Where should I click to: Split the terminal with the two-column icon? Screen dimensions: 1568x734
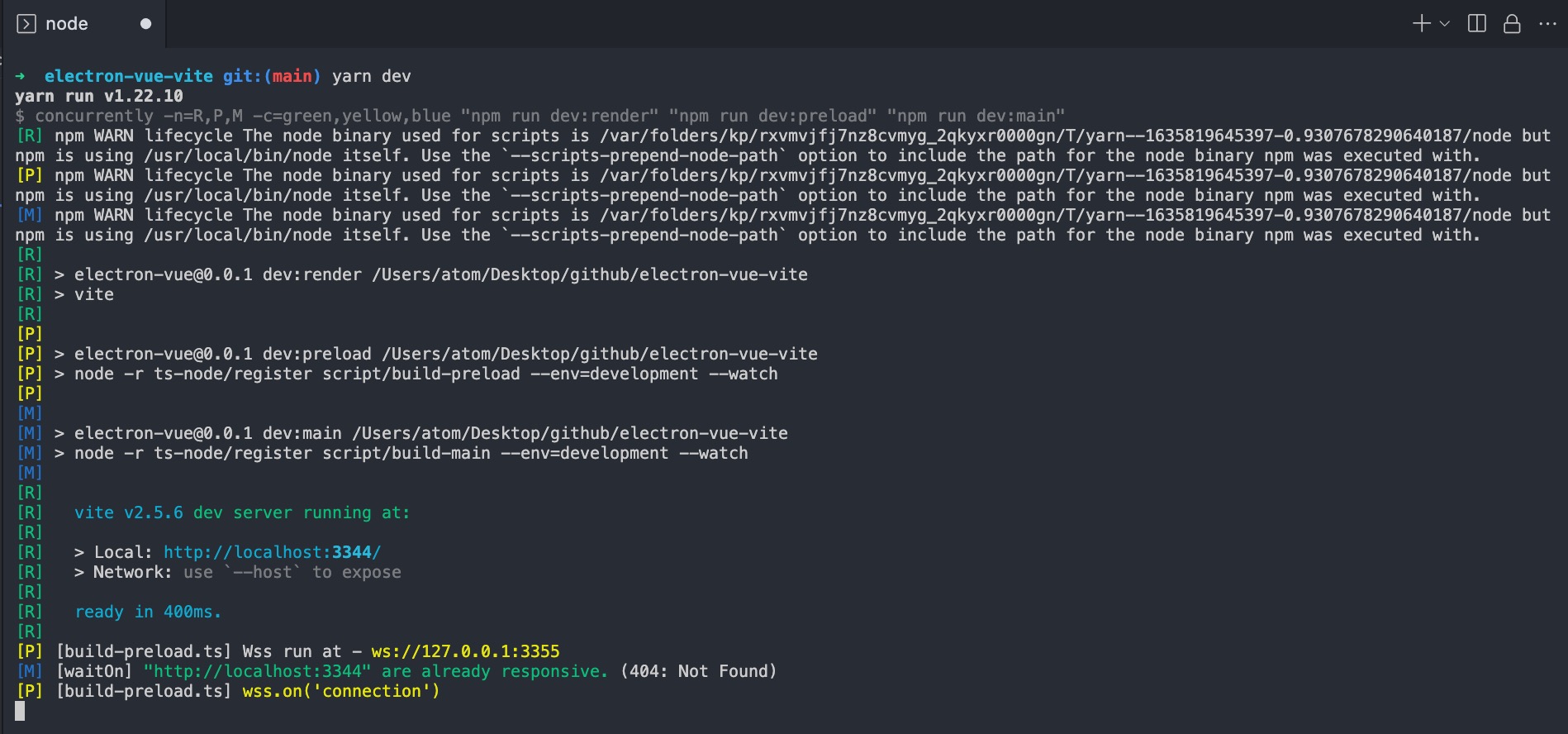click(1477, 24)
